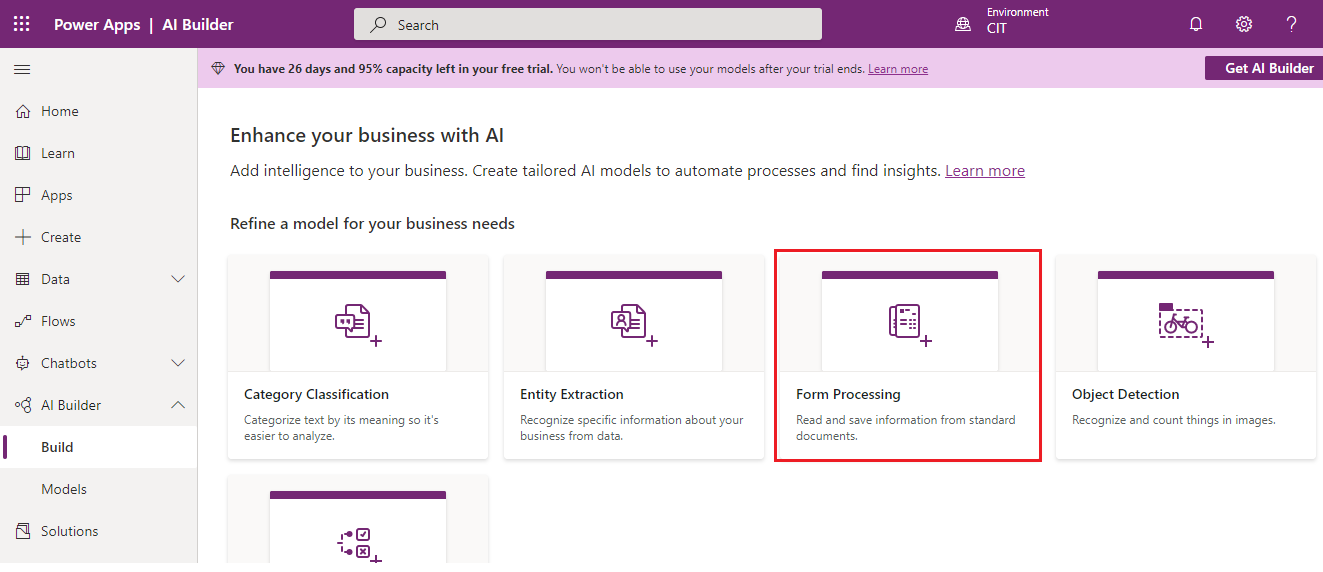Viewport: 1323px width, 572px height.
Task: Click the Entity Extraction card icon
Action: click(633, 324)
